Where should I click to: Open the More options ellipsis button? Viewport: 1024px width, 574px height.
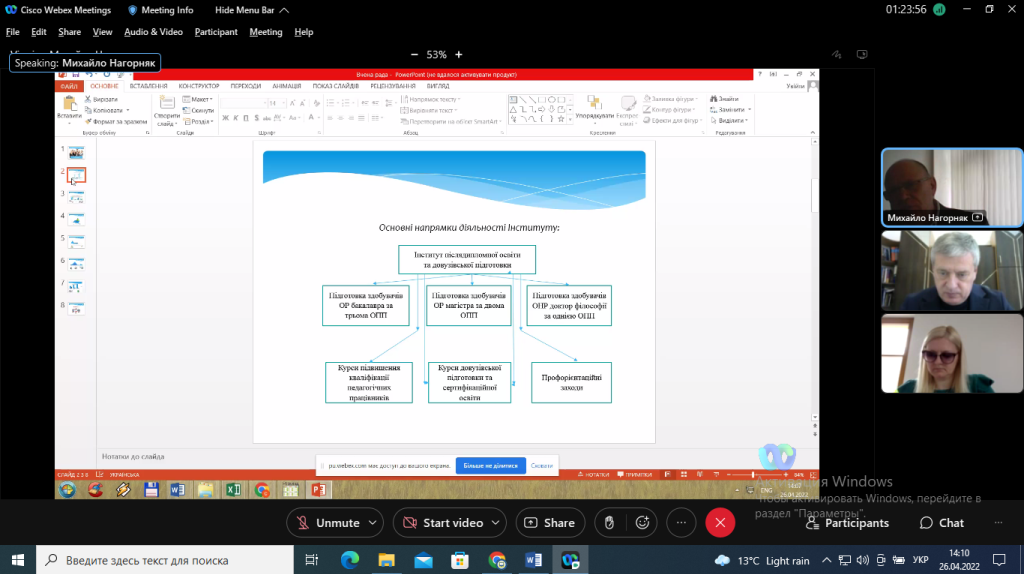[681, 522]
